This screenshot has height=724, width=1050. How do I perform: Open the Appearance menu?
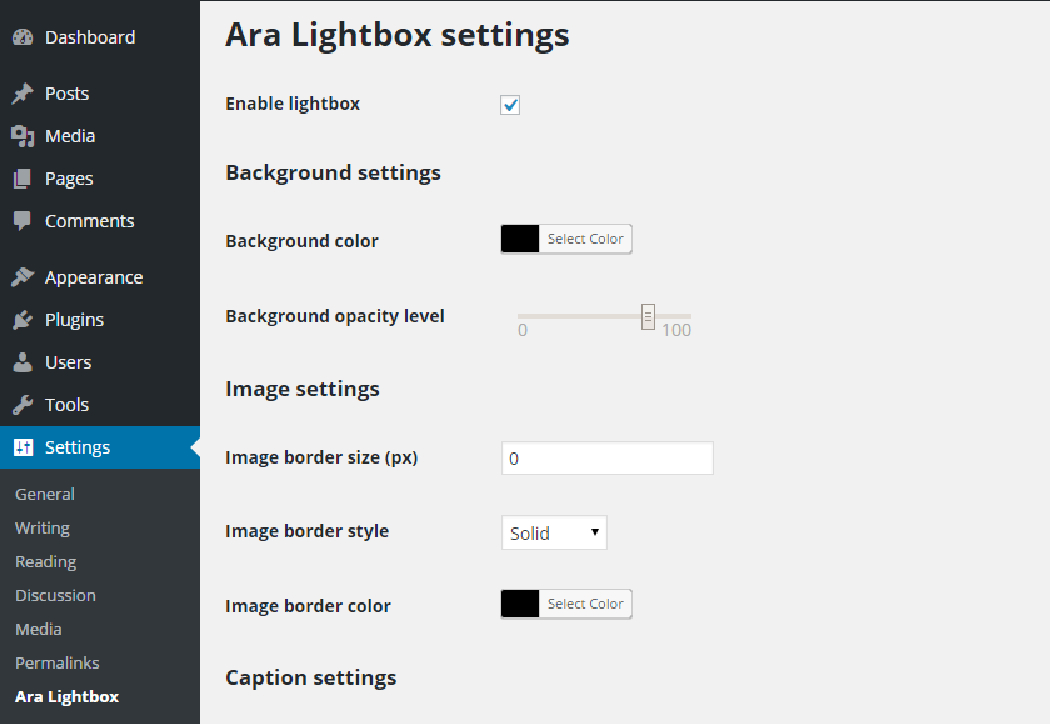click(x=94, y=278)
